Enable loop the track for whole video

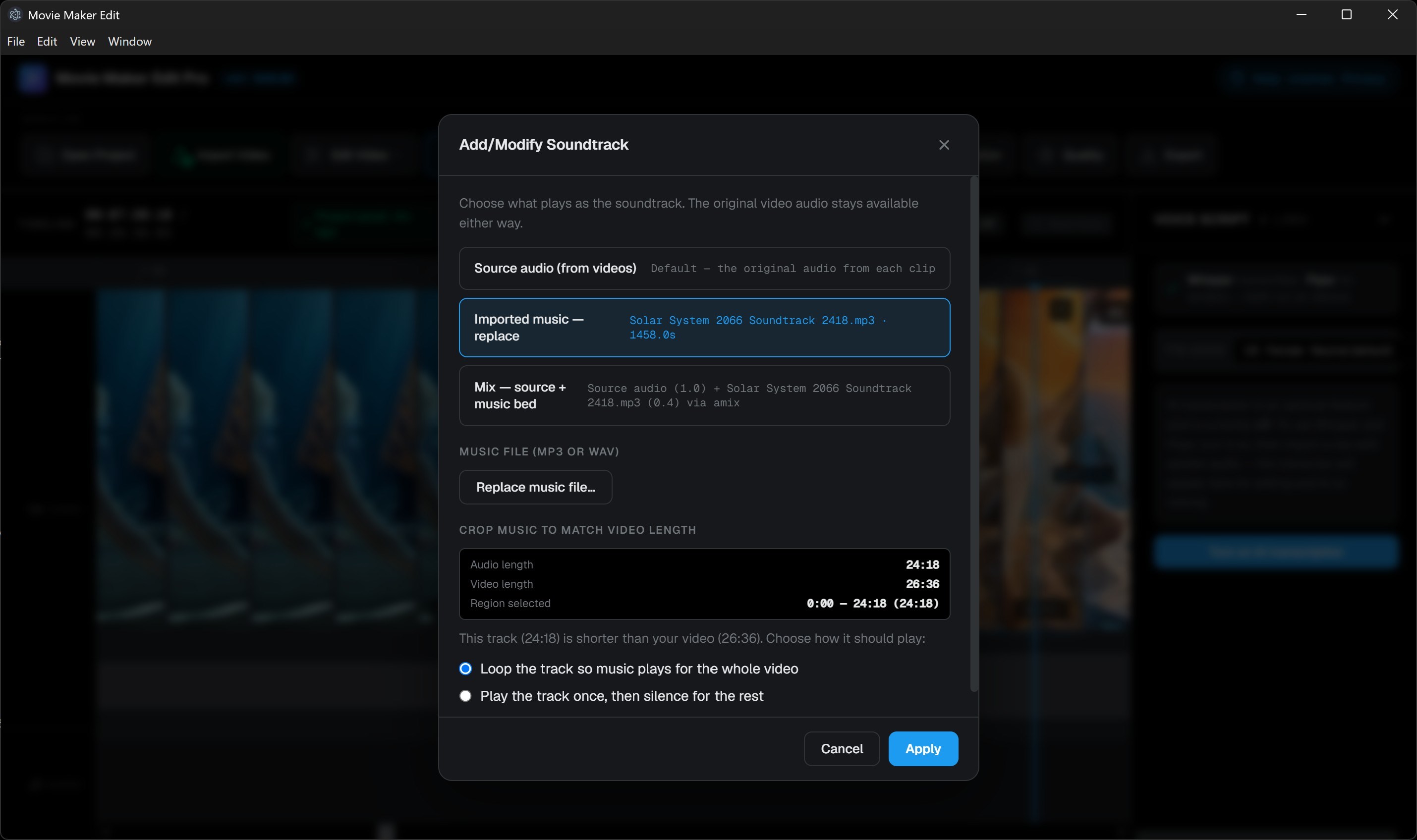(465, 669)
